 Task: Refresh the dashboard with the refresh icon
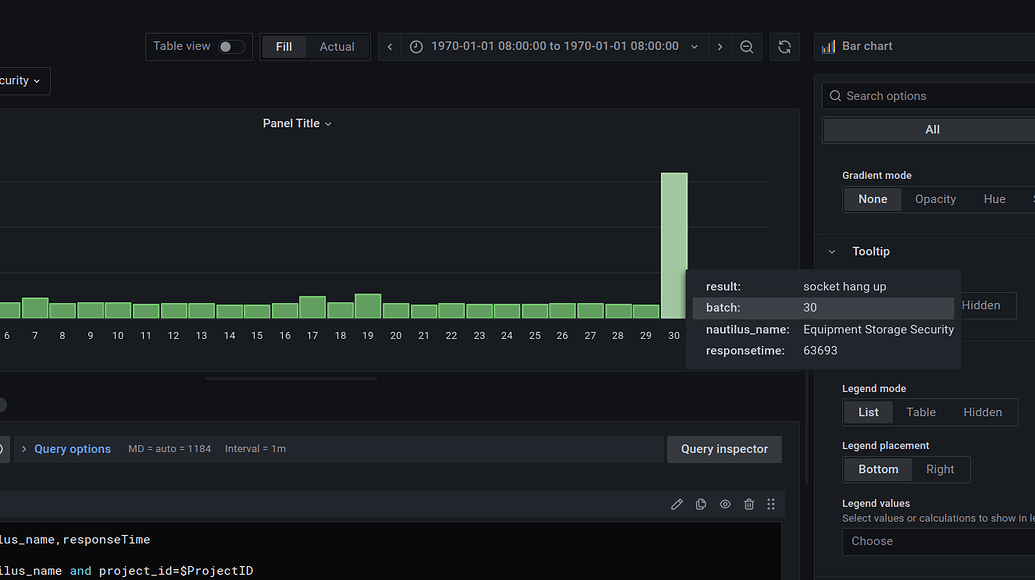(x=784, y=46)
